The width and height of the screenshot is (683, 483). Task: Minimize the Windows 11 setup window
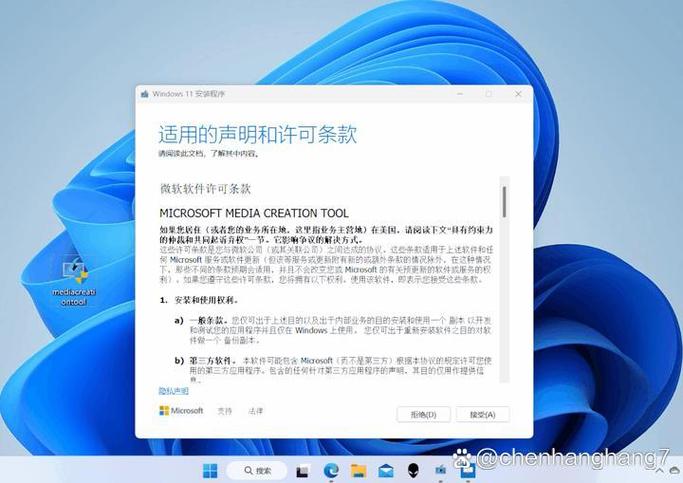460,94
